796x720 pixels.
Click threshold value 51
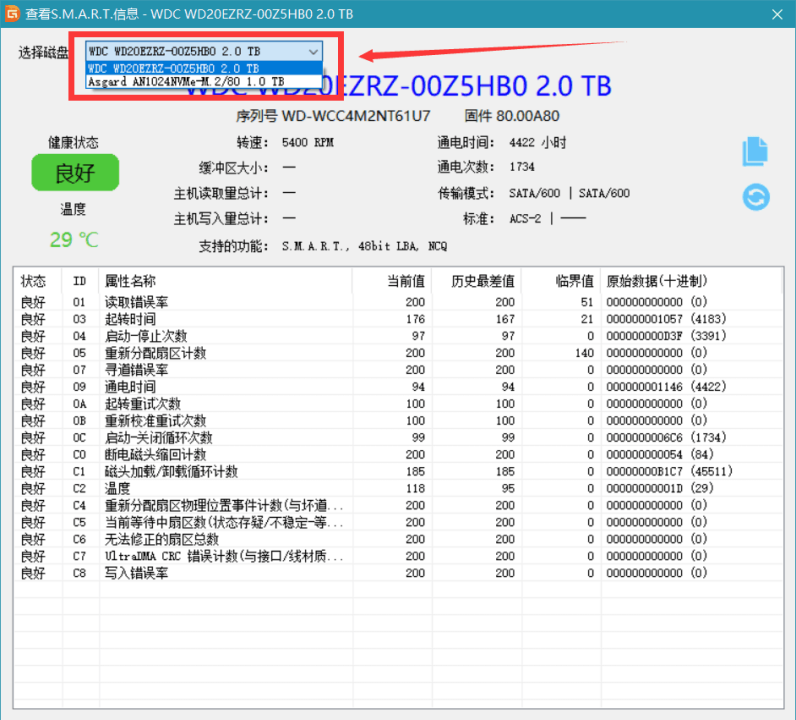point(587,302)
